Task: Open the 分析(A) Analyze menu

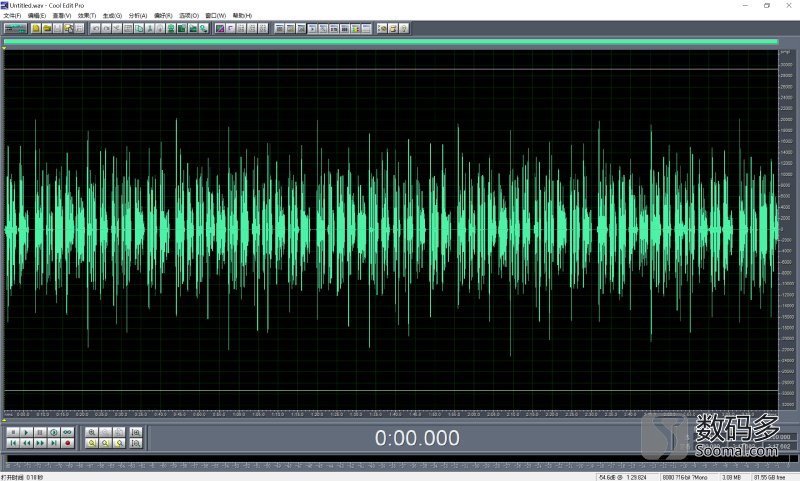Action: [x=138, y=15]
